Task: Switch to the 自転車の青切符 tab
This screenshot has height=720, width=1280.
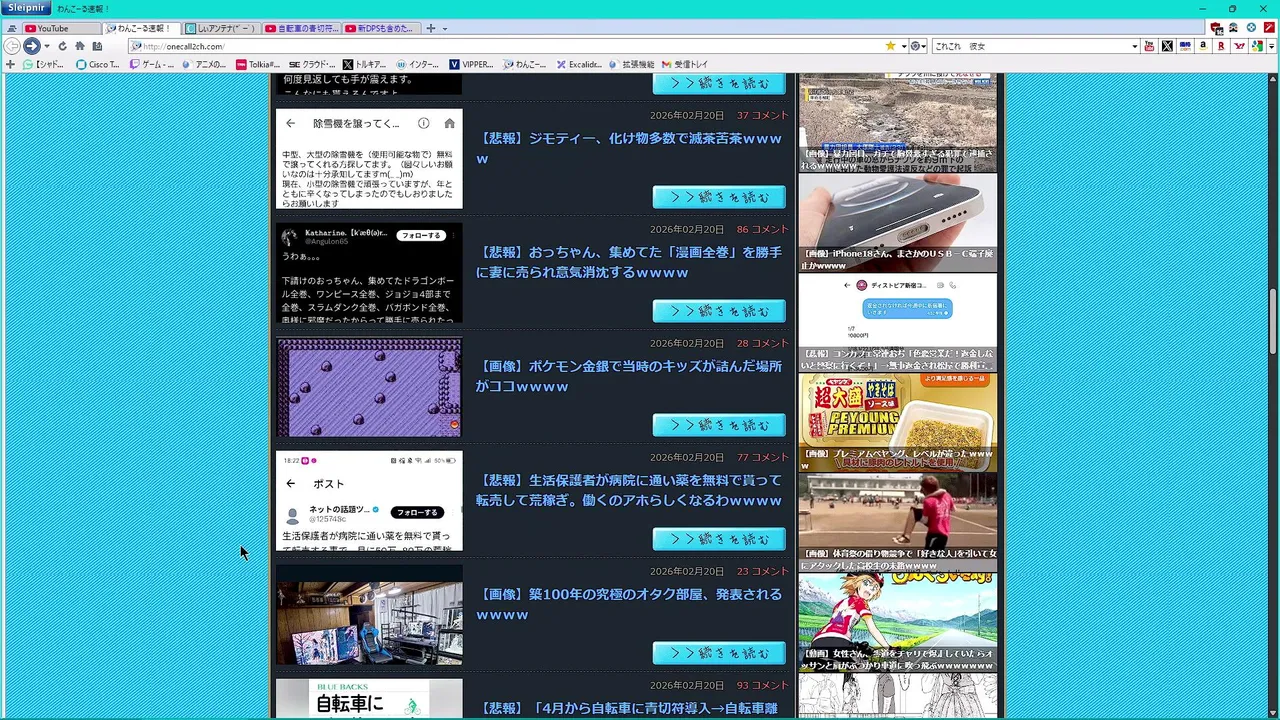Action: point(301,29)
